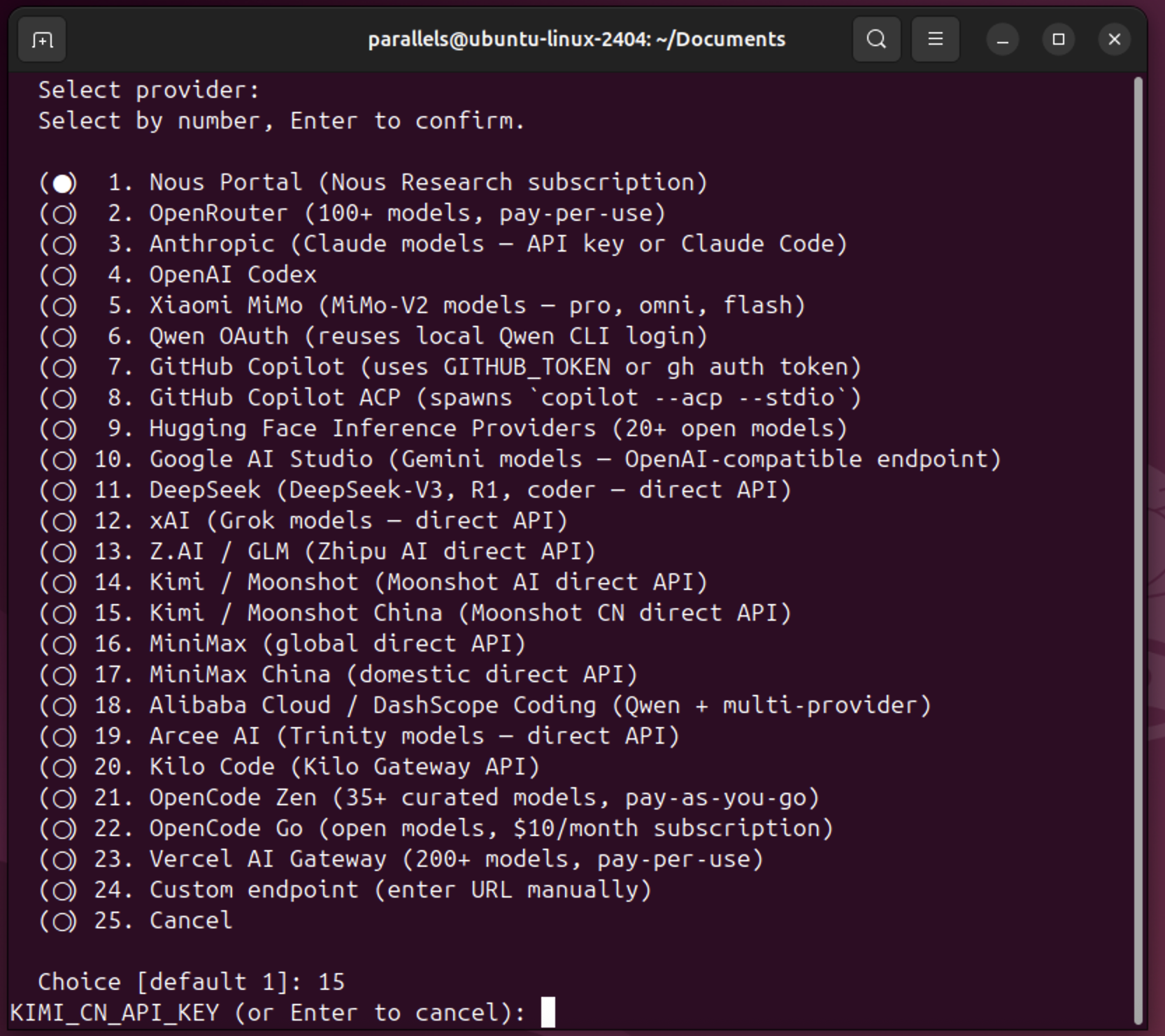Close the terminal window
The width and height of the screenshot is (1165, 1036).
pos(1114,40)
